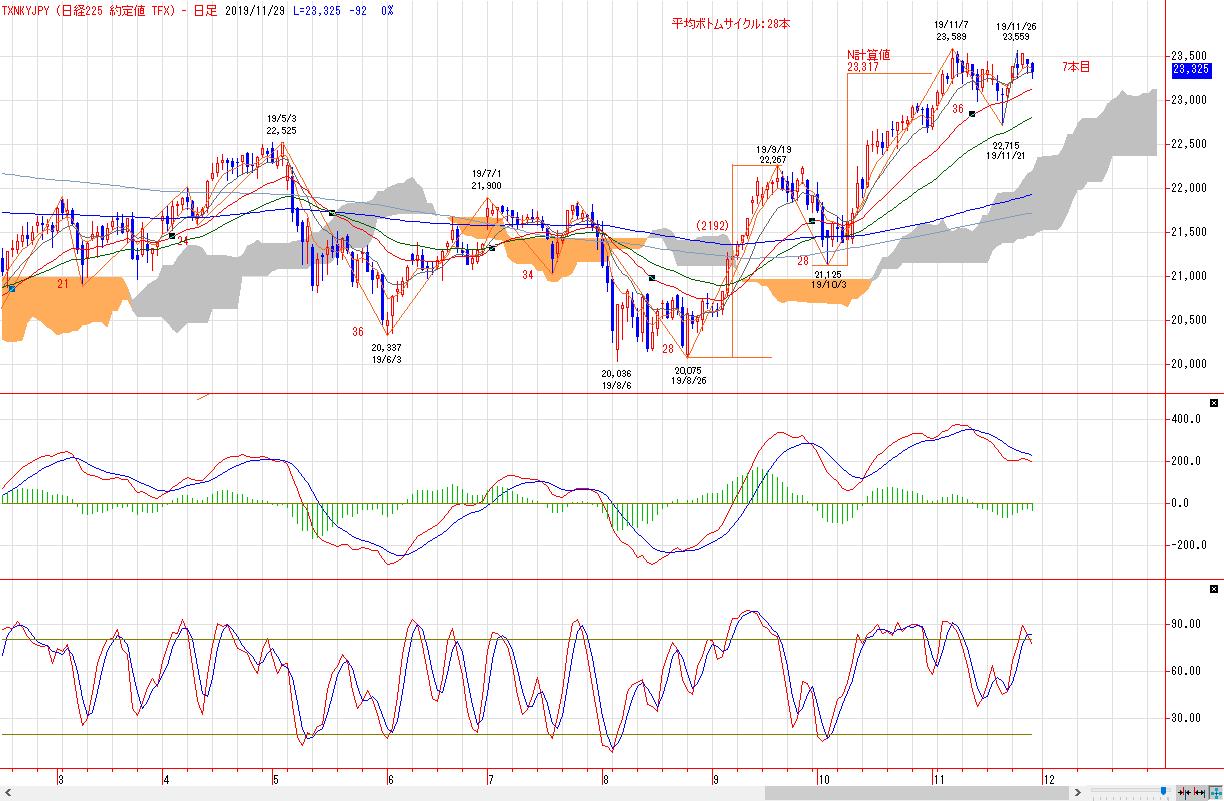Click the N計算値 23,317 label

(868, 62)
